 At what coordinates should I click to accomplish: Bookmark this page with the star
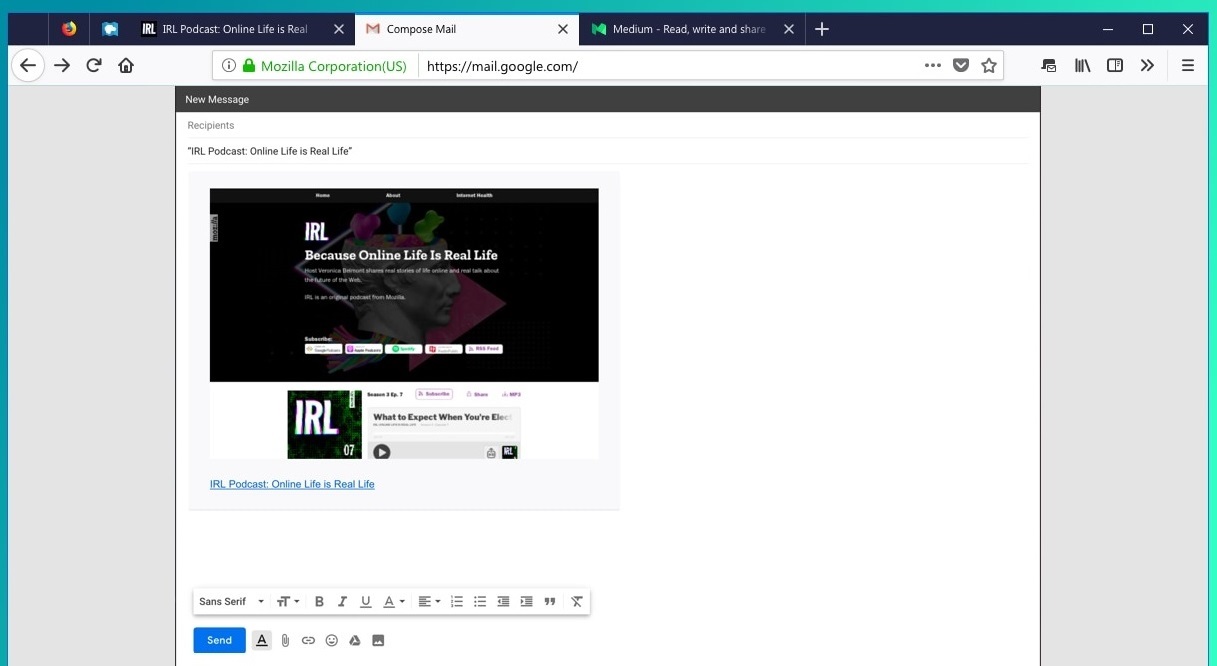point(989,66)
